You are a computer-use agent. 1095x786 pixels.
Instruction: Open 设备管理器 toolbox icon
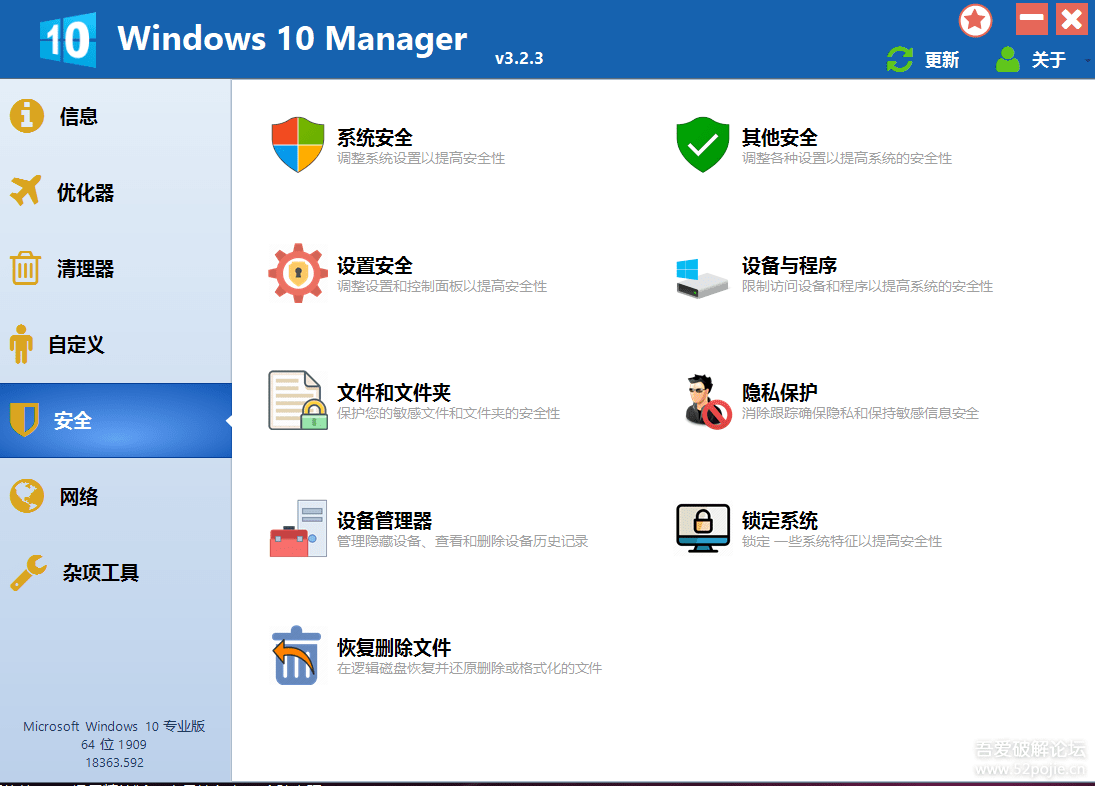coord(298,528)
